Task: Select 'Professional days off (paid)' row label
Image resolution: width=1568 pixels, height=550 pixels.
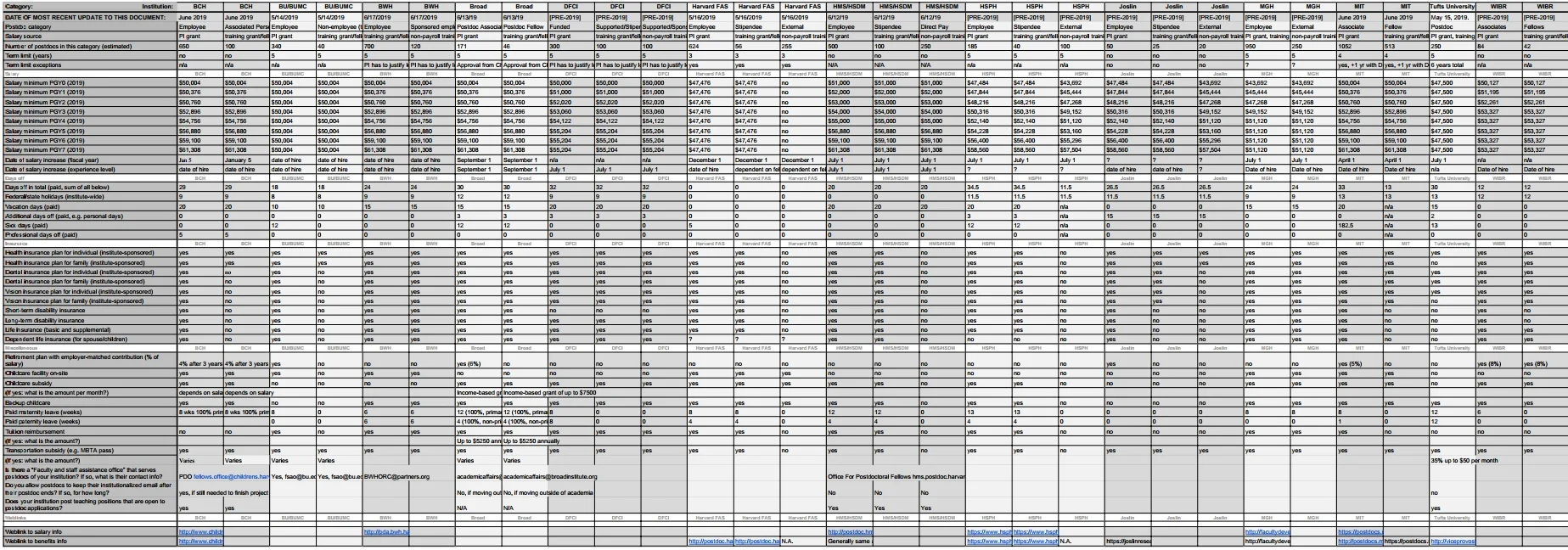Action: pyautogui.click(x=89, y=234)
